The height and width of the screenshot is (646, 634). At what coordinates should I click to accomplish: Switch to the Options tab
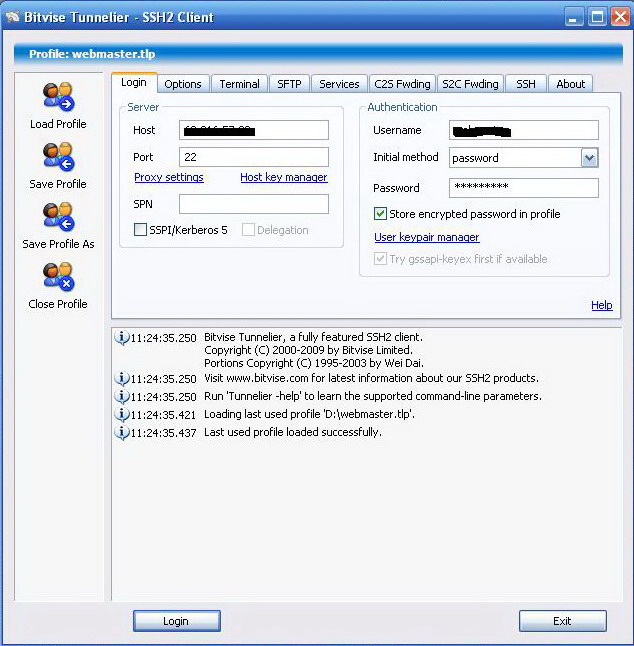point(183,84)
